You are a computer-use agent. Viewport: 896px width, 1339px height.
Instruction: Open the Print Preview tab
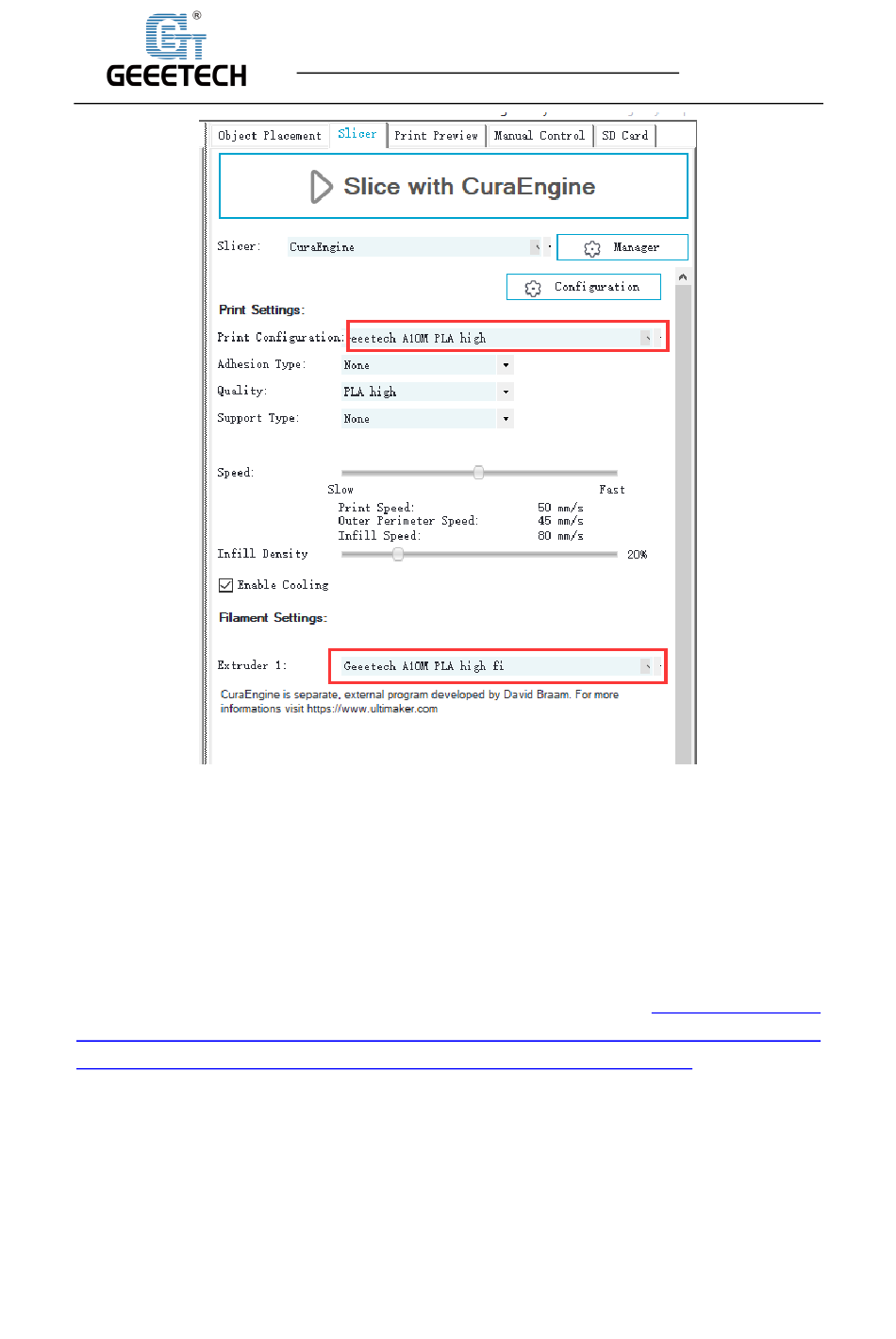click(x=437, y=136)
